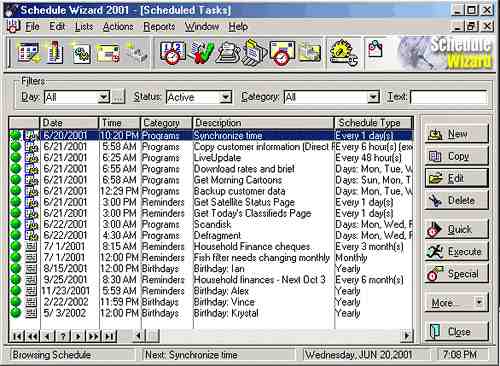Click the New button
Image resolution: width=500 pixels, height=366 pixels.
456,134
